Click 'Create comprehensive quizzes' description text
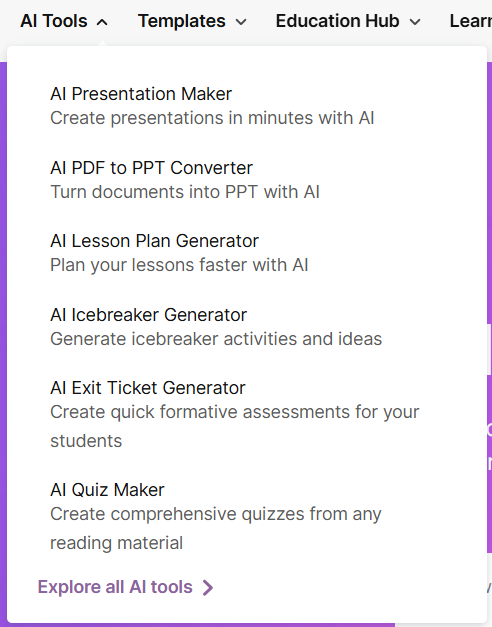Screen dimensions: 492x627 216,529
